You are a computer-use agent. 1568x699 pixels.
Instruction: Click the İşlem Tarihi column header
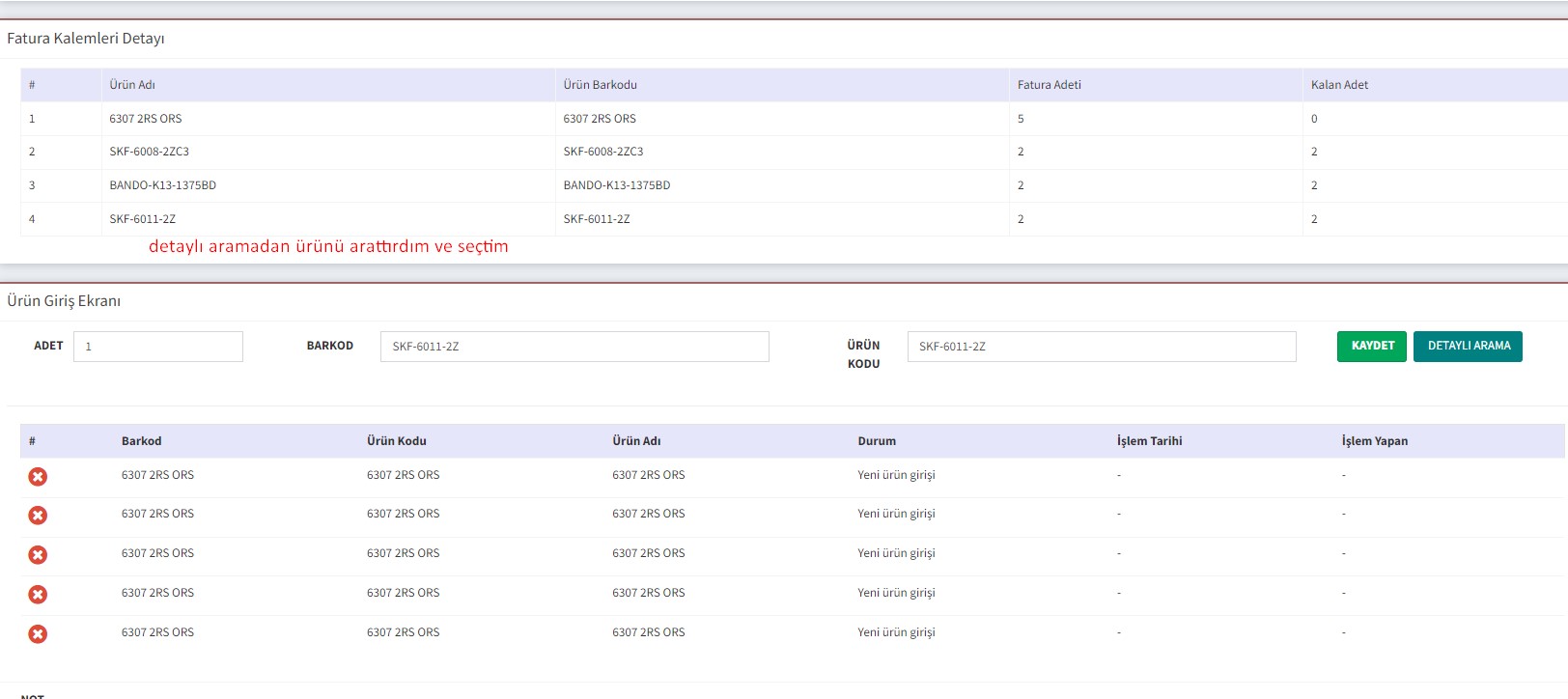pos(1149,441)
